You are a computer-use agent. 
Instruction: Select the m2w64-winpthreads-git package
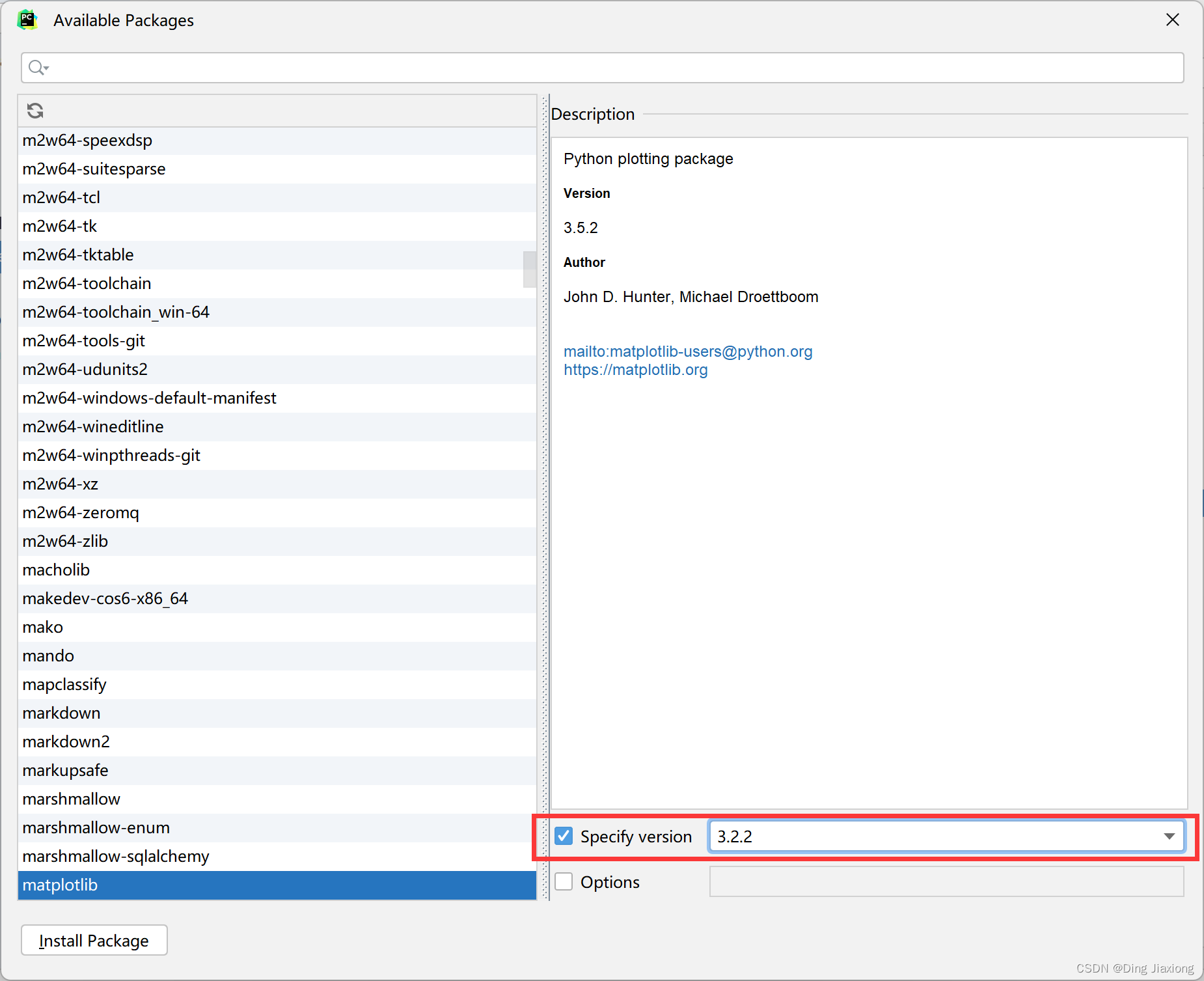[x=277, y=456]
